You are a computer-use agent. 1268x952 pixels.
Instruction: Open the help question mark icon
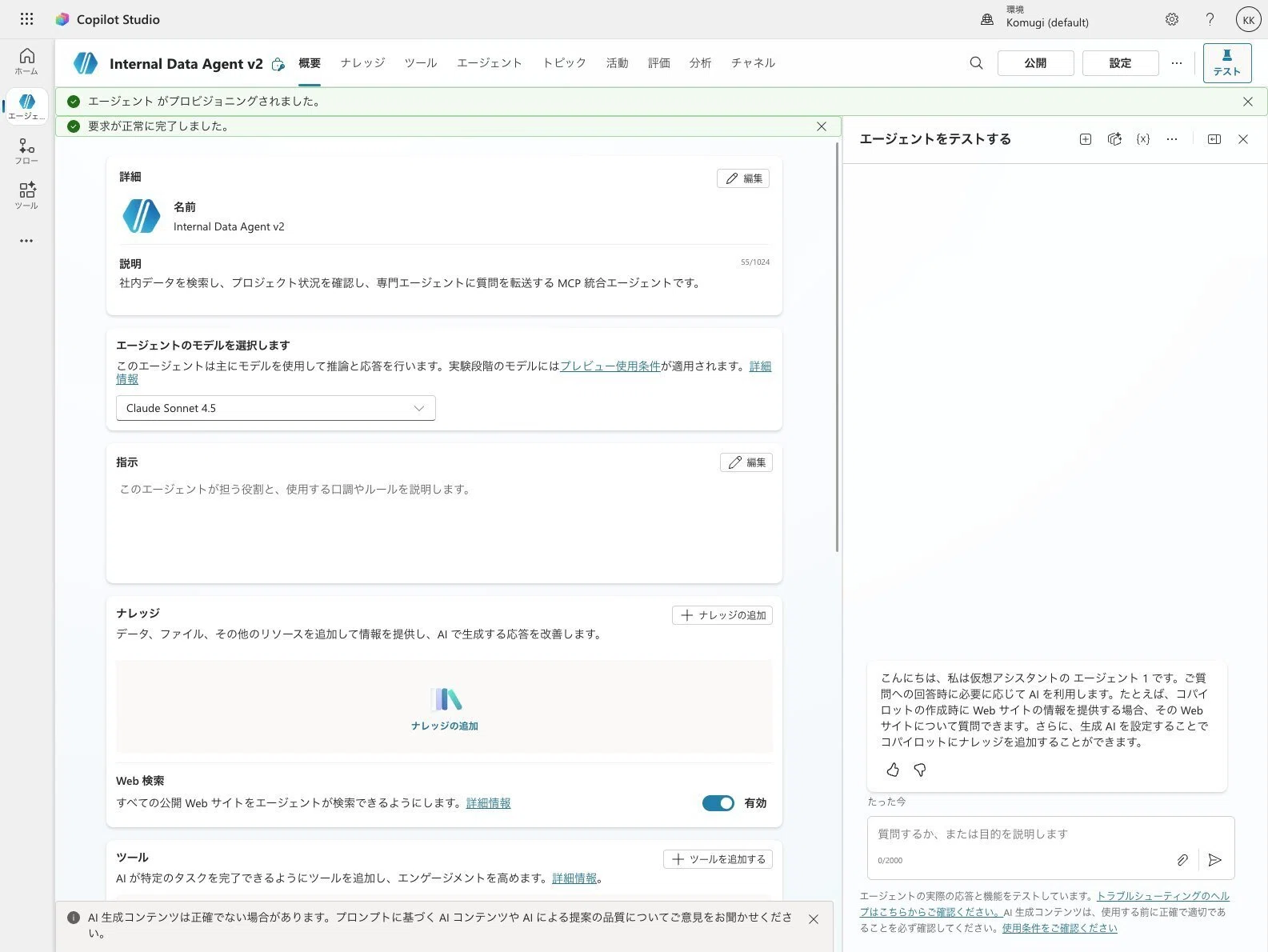[x=1210, y=19]
